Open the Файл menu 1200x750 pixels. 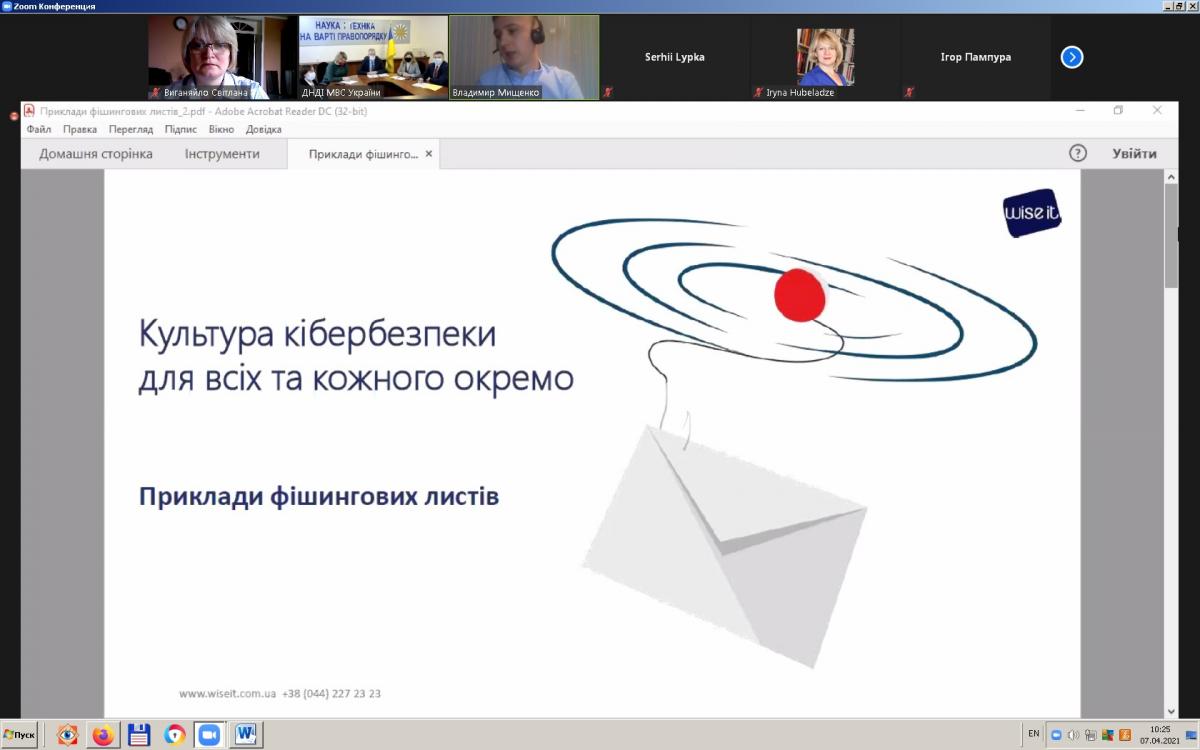39,129
